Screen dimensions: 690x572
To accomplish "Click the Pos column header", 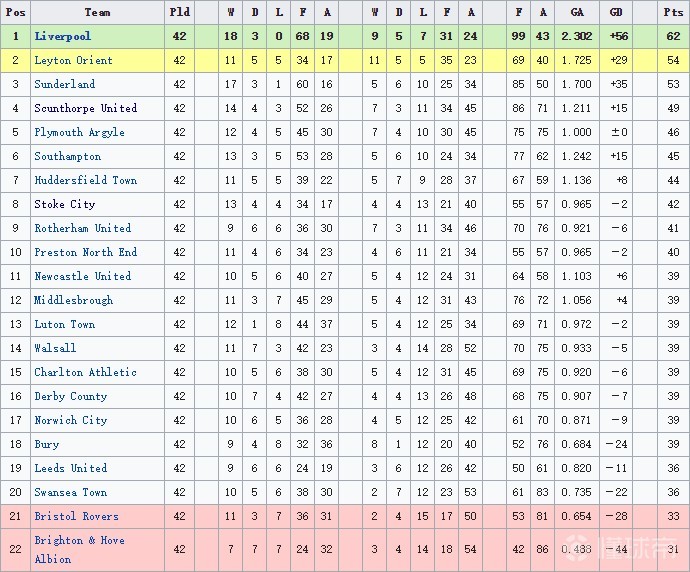I will click(15, 12).
